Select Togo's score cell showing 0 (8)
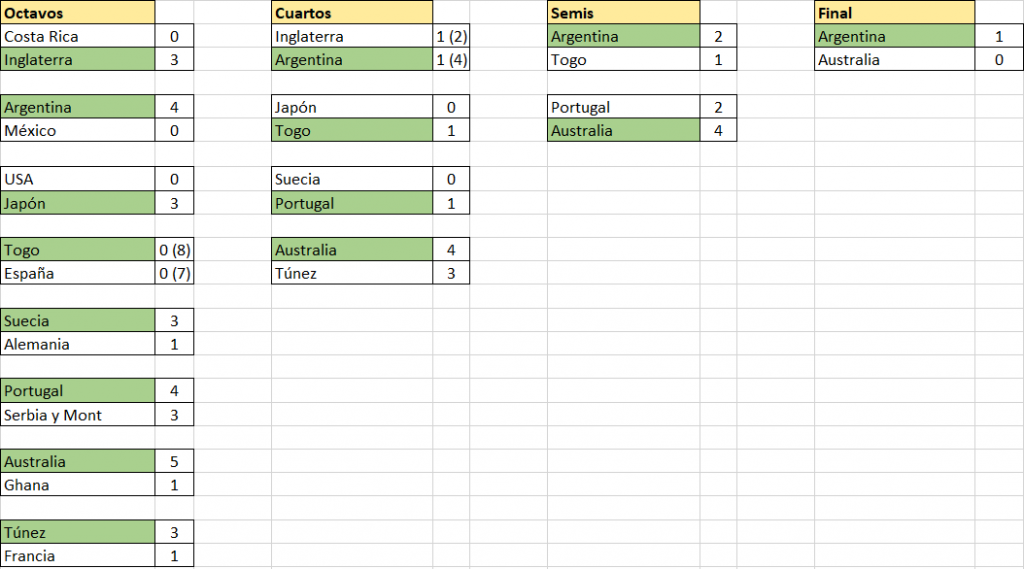1024x569 pixels. click(x=174, y=250)
